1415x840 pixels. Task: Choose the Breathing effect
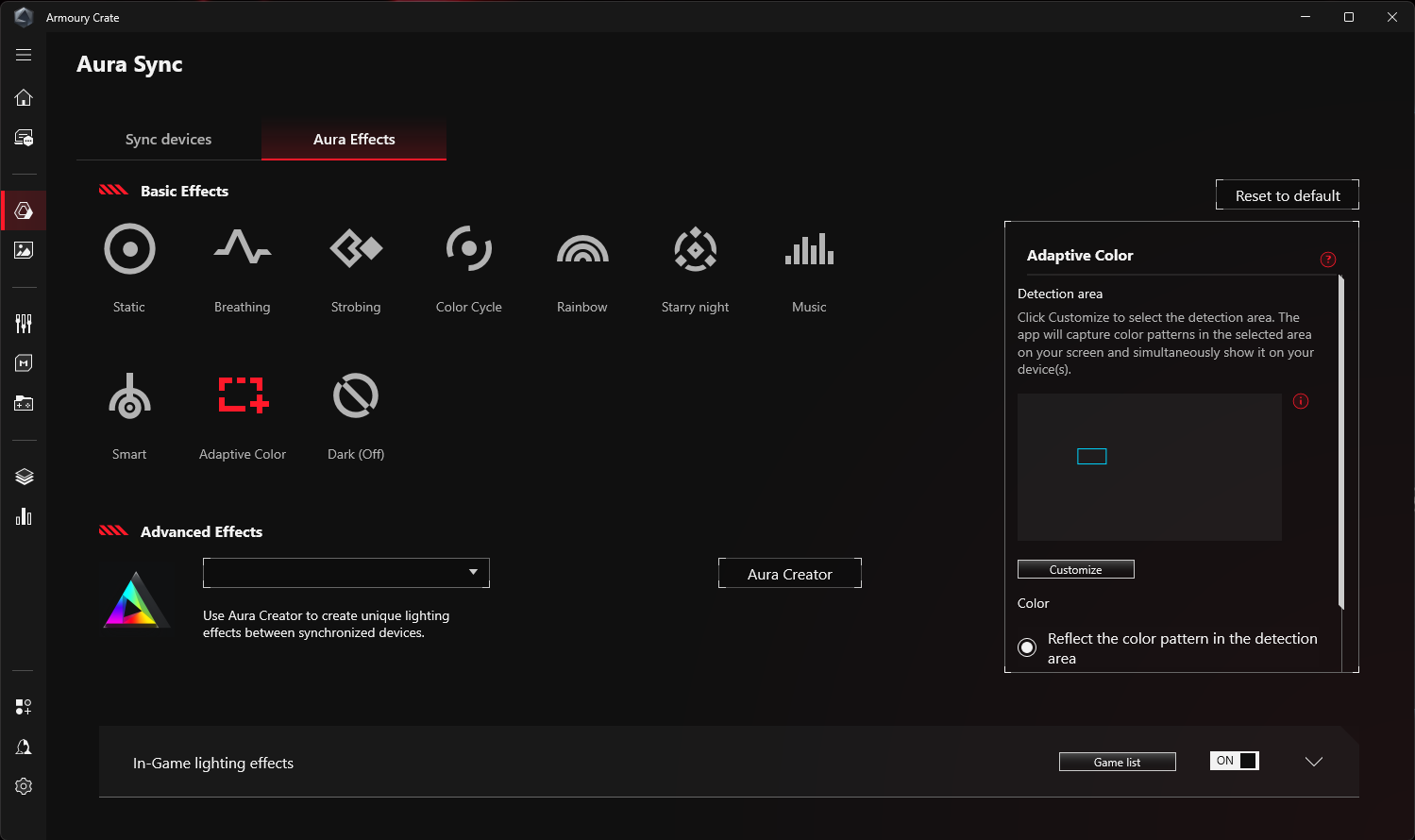[242, 267]
